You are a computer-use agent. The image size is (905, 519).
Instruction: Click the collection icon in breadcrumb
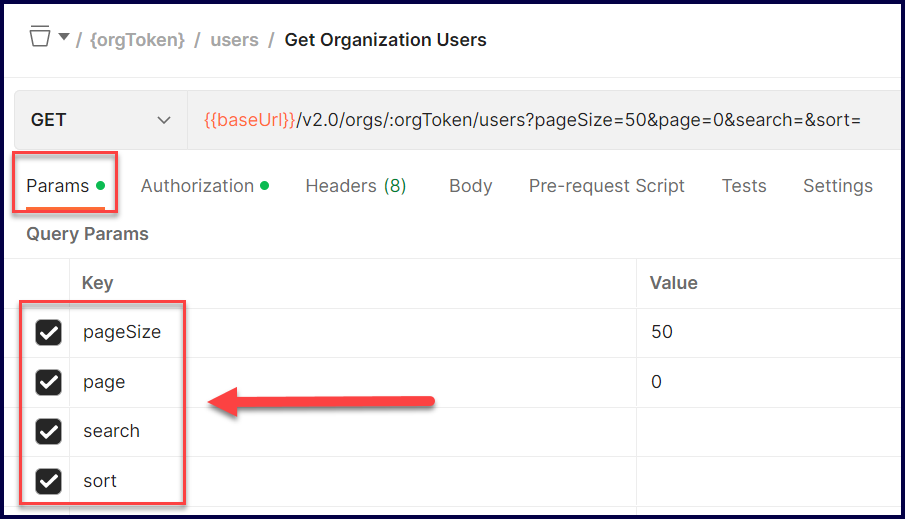39,38
